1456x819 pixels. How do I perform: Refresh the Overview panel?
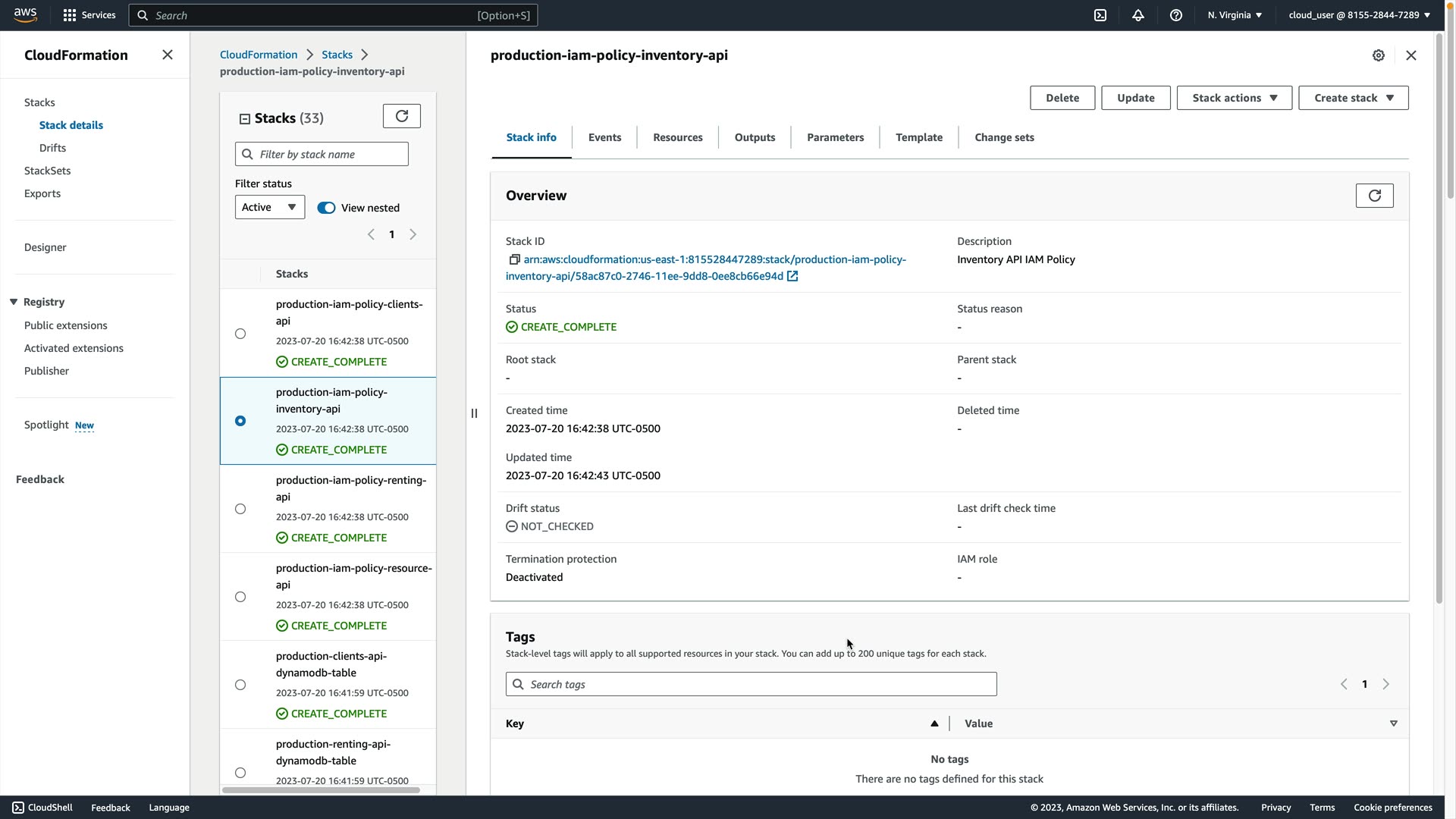point(1374,196)
